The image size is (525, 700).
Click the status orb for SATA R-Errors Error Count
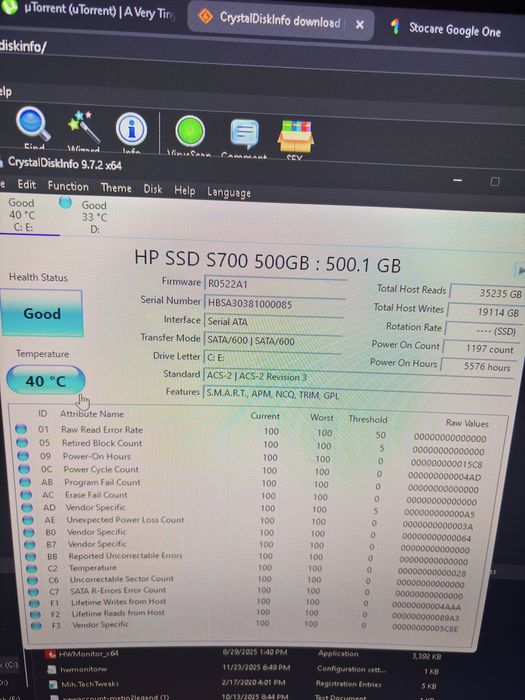point(33,592)
